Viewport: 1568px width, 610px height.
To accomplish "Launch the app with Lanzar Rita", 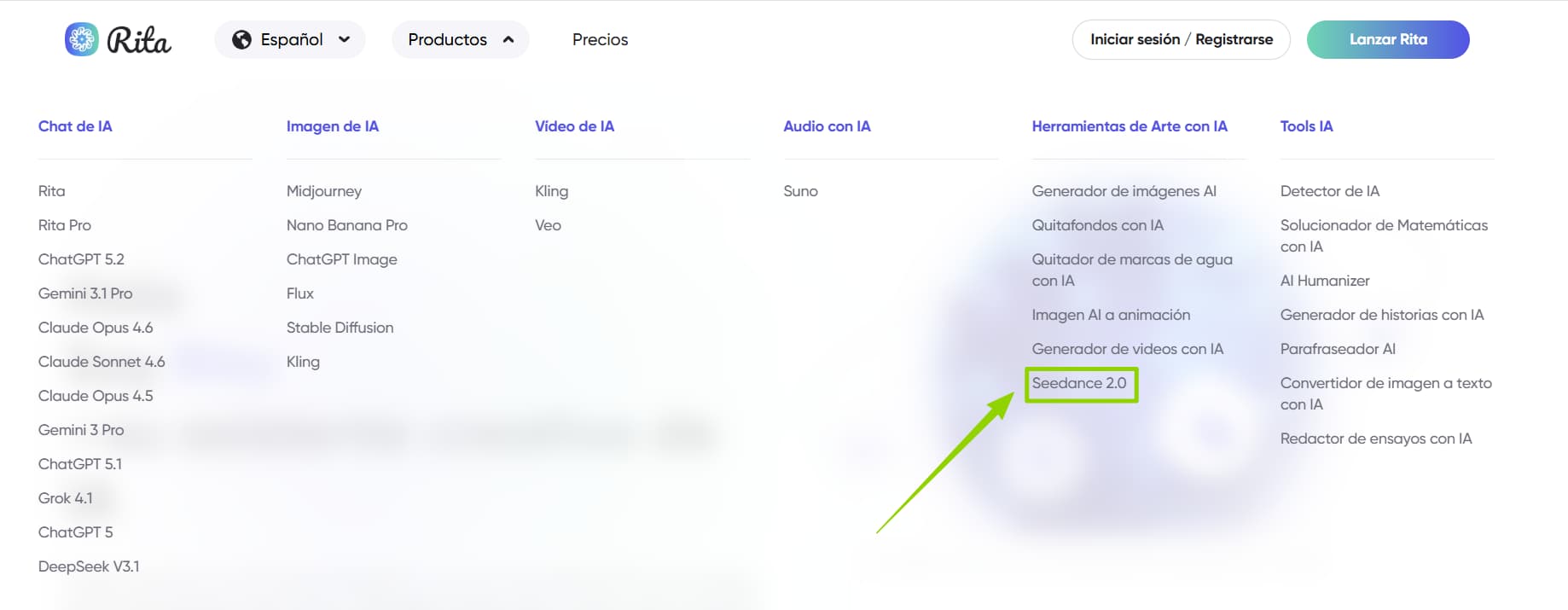I will pyautogui.click(x=1388, y=39).
